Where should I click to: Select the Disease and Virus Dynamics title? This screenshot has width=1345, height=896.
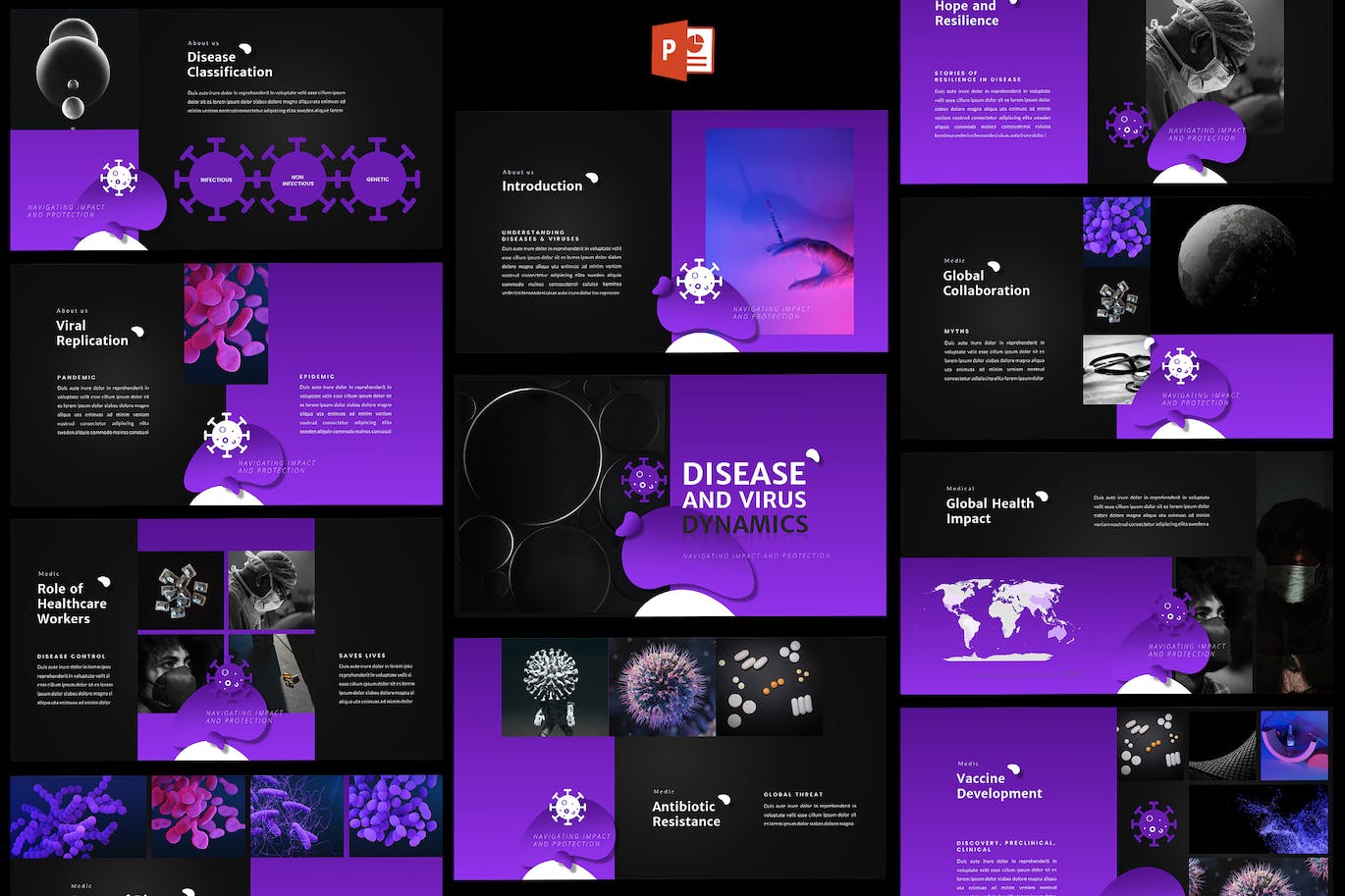(x=744, y=499)
